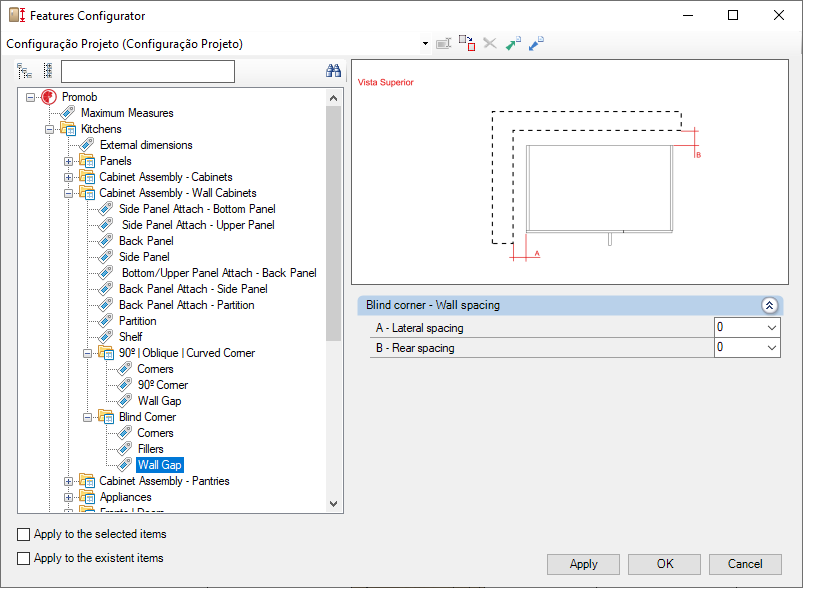Viewport: 815px width, 598px height.
Task: Click the binoculars search icon
Action: pos(333,71)
